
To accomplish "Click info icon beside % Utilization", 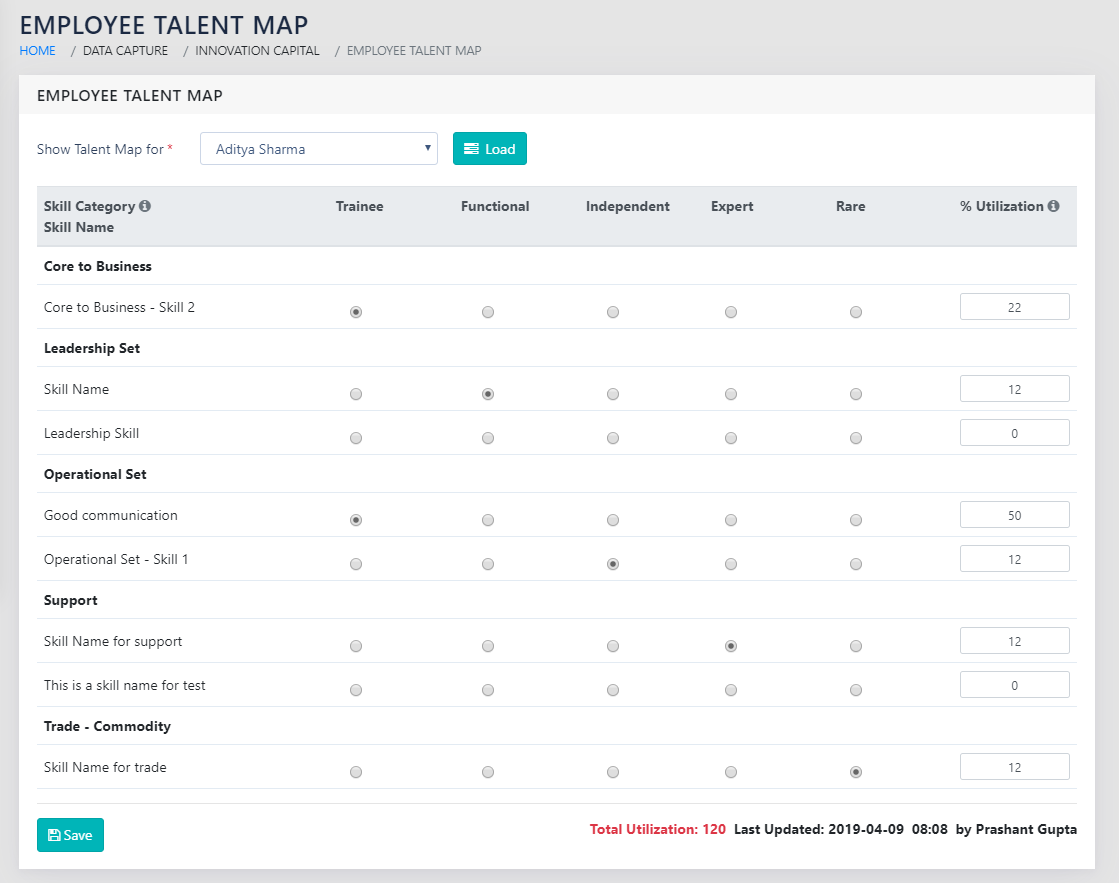I will (1053, 207).
